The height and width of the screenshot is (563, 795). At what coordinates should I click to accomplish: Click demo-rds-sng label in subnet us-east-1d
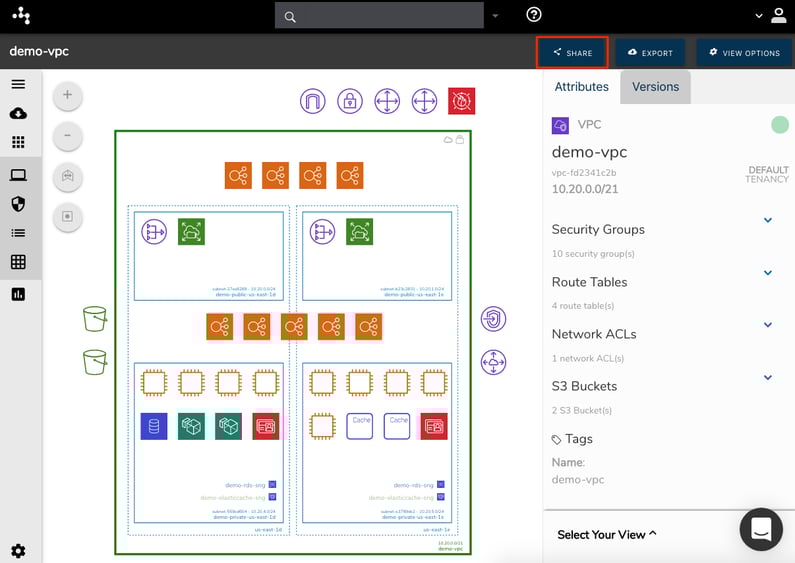tap(245, 485)
